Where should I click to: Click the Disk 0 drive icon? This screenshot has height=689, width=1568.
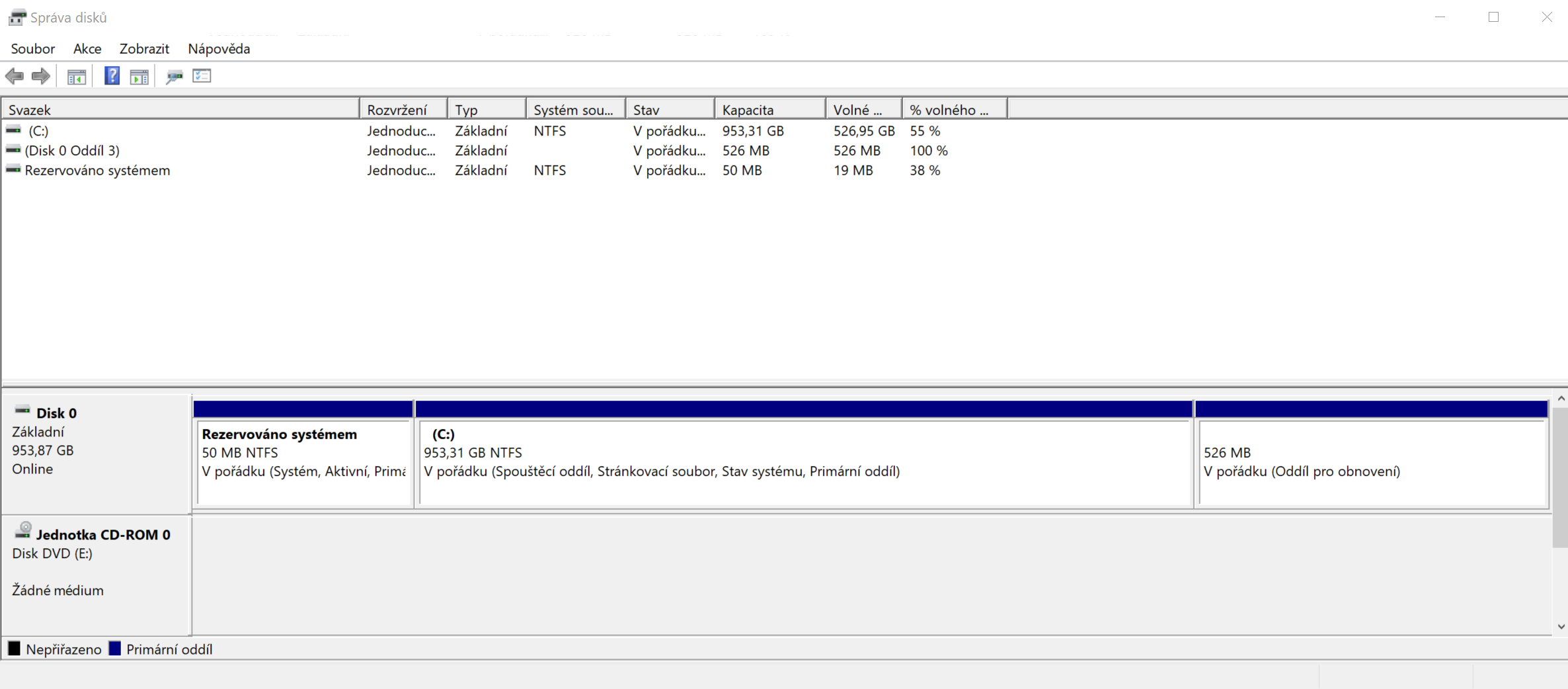coord(22,411)
